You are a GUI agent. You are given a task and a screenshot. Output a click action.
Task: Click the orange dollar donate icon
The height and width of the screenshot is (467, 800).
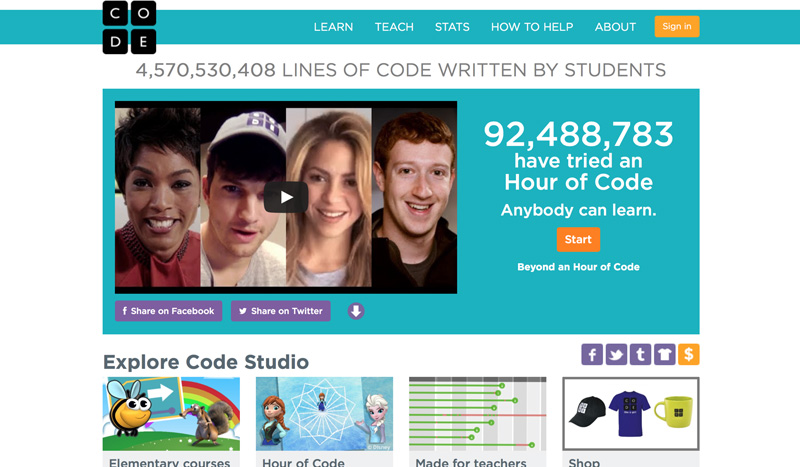point(689,354)
